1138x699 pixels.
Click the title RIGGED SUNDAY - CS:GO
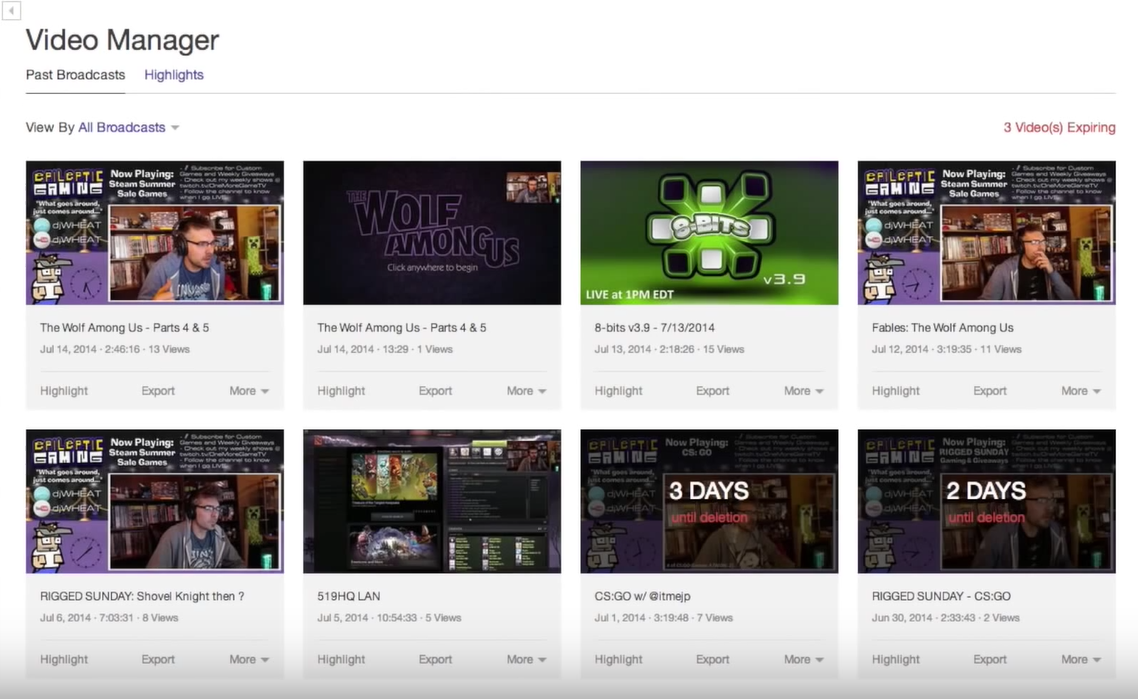click(941, 596)
